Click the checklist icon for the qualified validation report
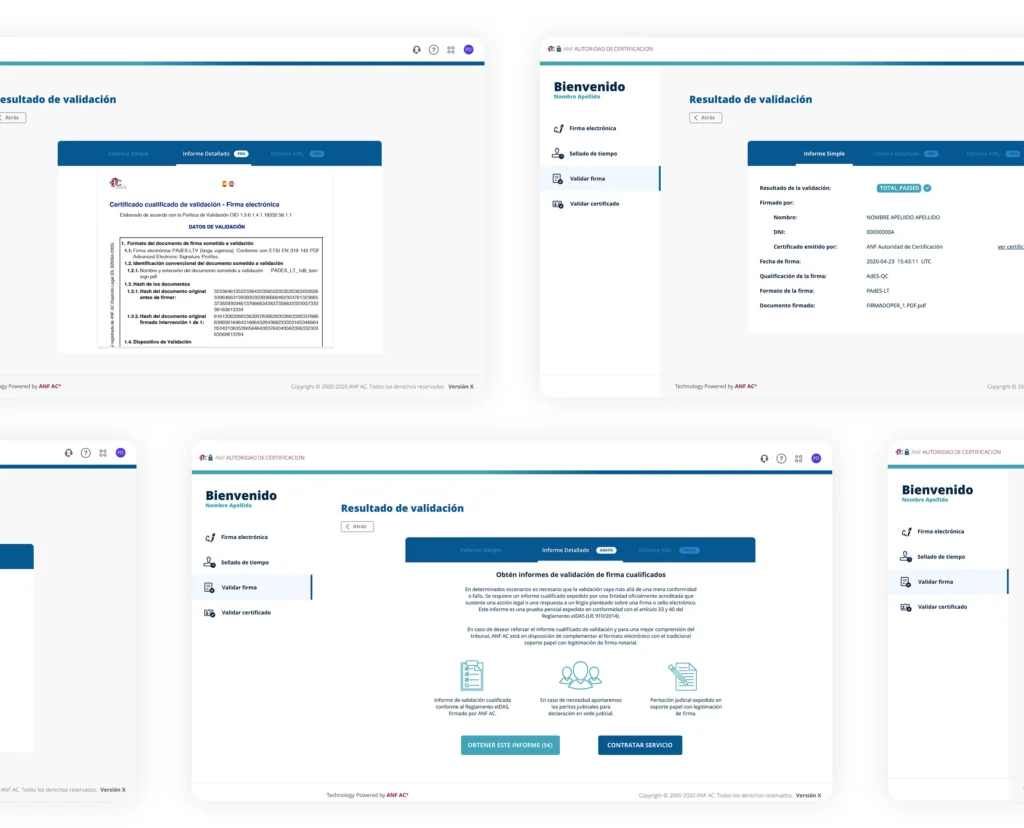Viewport: 1024px width, 828px height. click(472, 677)
